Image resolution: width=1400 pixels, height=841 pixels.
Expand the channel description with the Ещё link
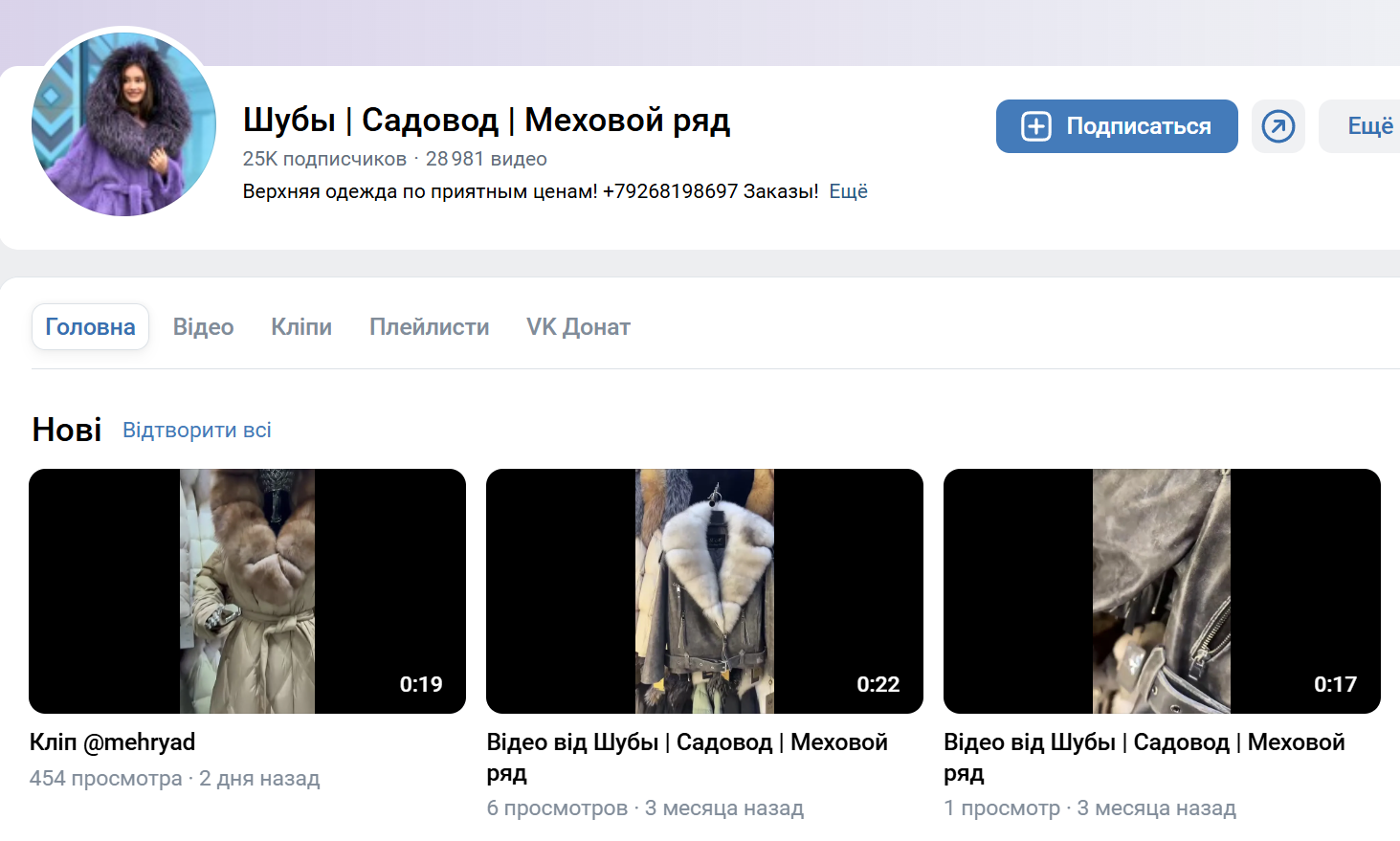(848, 191)
